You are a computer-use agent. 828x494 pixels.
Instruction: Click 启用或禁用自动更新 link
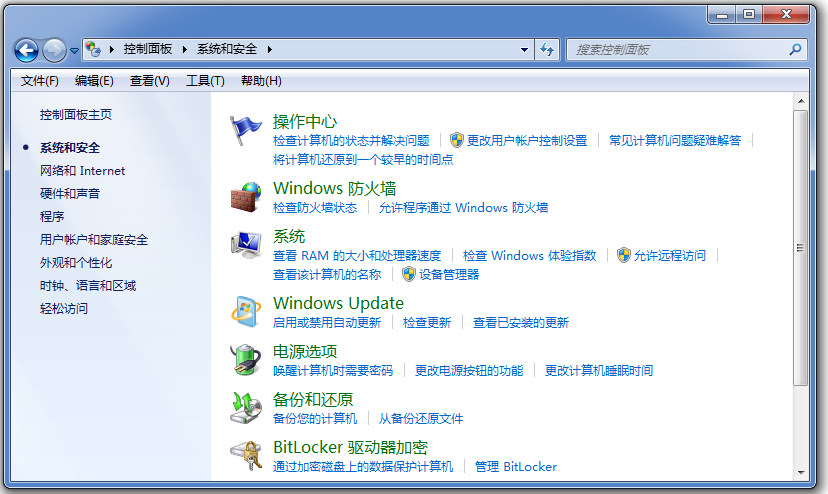[x=327, y=323]
